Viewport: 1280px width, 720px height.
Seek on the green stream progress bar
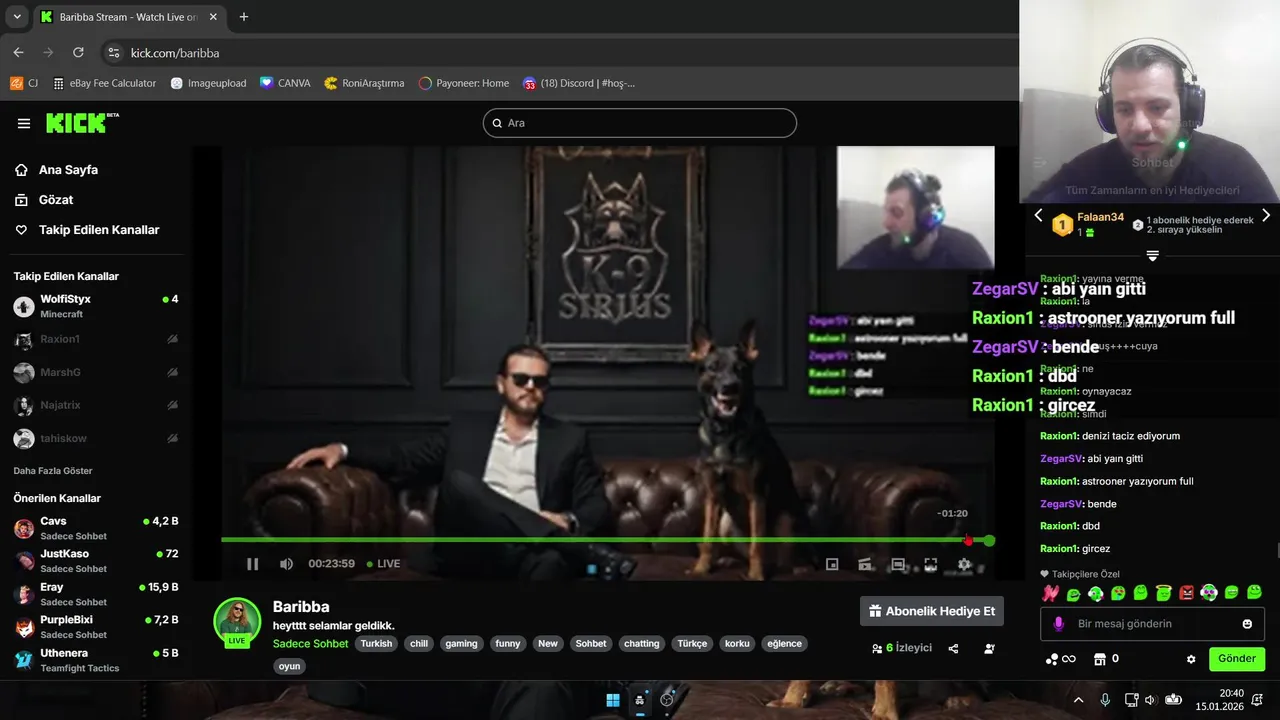(x=605, y=540)
